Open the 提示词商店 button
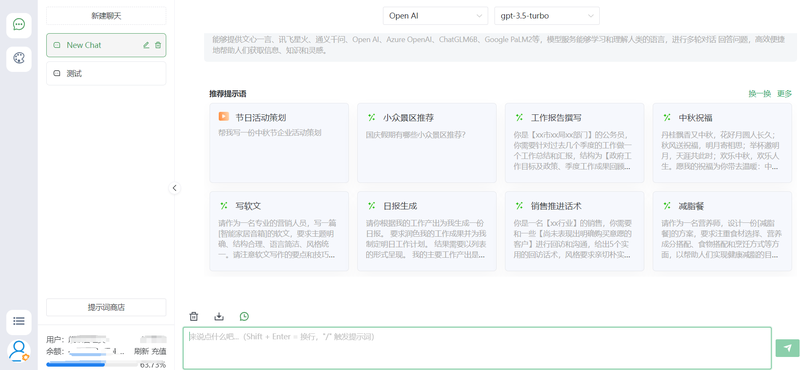Image resolution: width=800 pixels, height=370 pixels. [106, 307]
